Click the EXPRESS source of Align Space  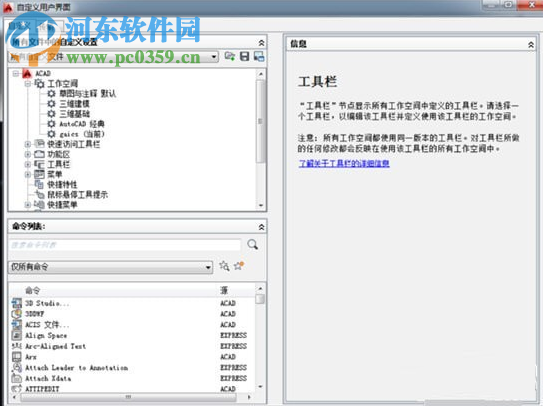click(x=233, y=335)
